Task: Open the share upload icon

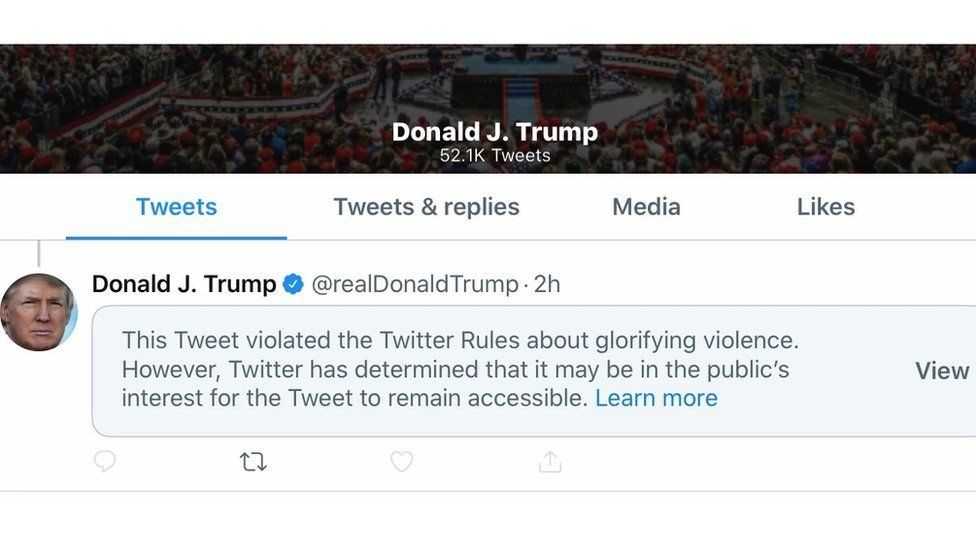Action: [550, 461]
